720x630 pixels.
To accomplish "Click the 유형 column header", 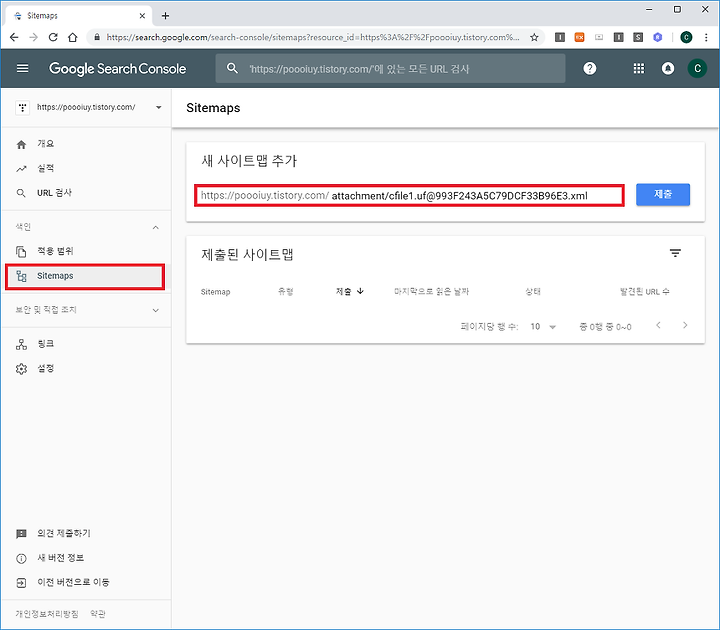I will pos(286,292).
